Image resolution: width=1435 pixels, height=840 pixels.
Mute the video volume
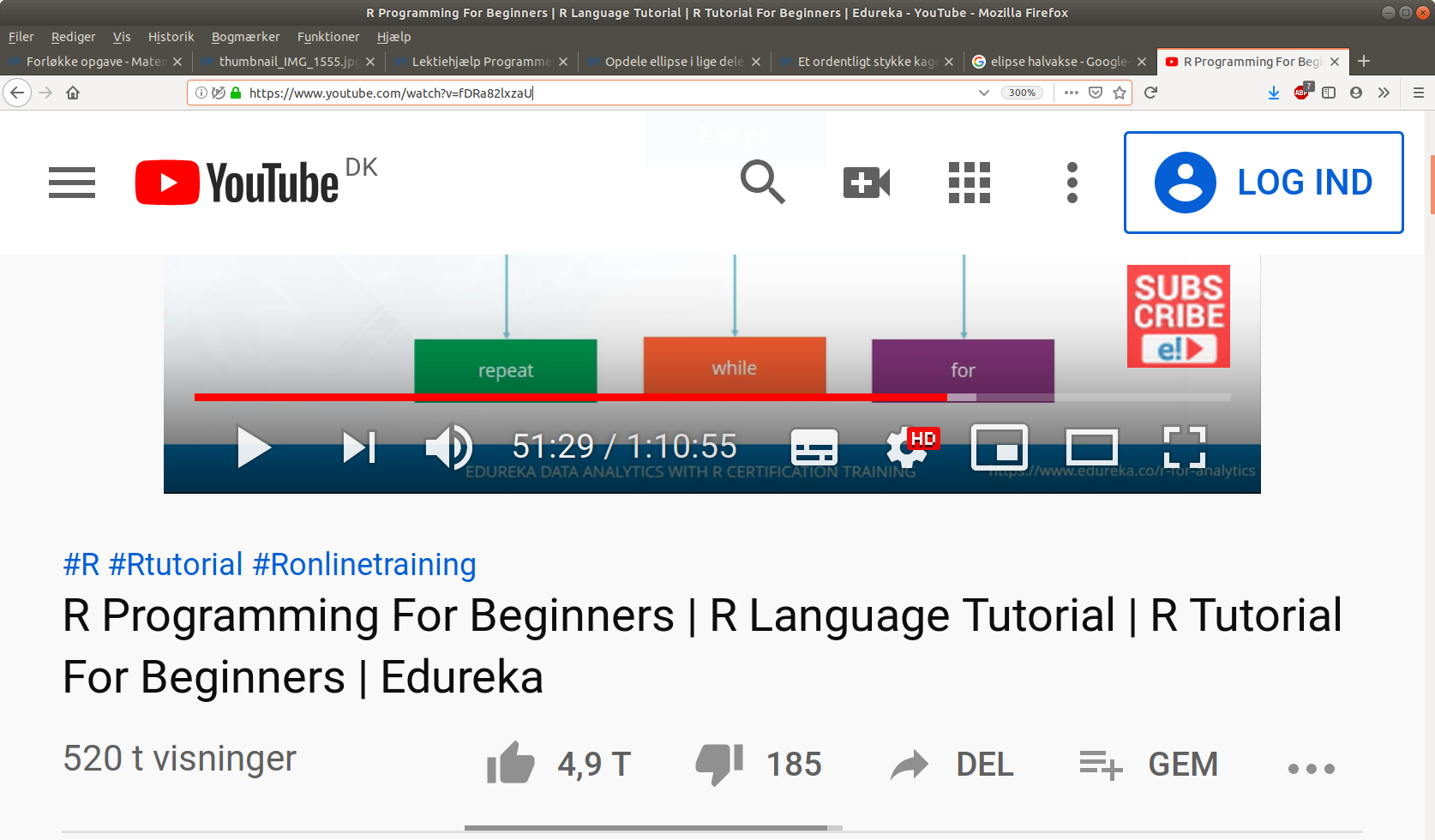[x=448, y=447]
